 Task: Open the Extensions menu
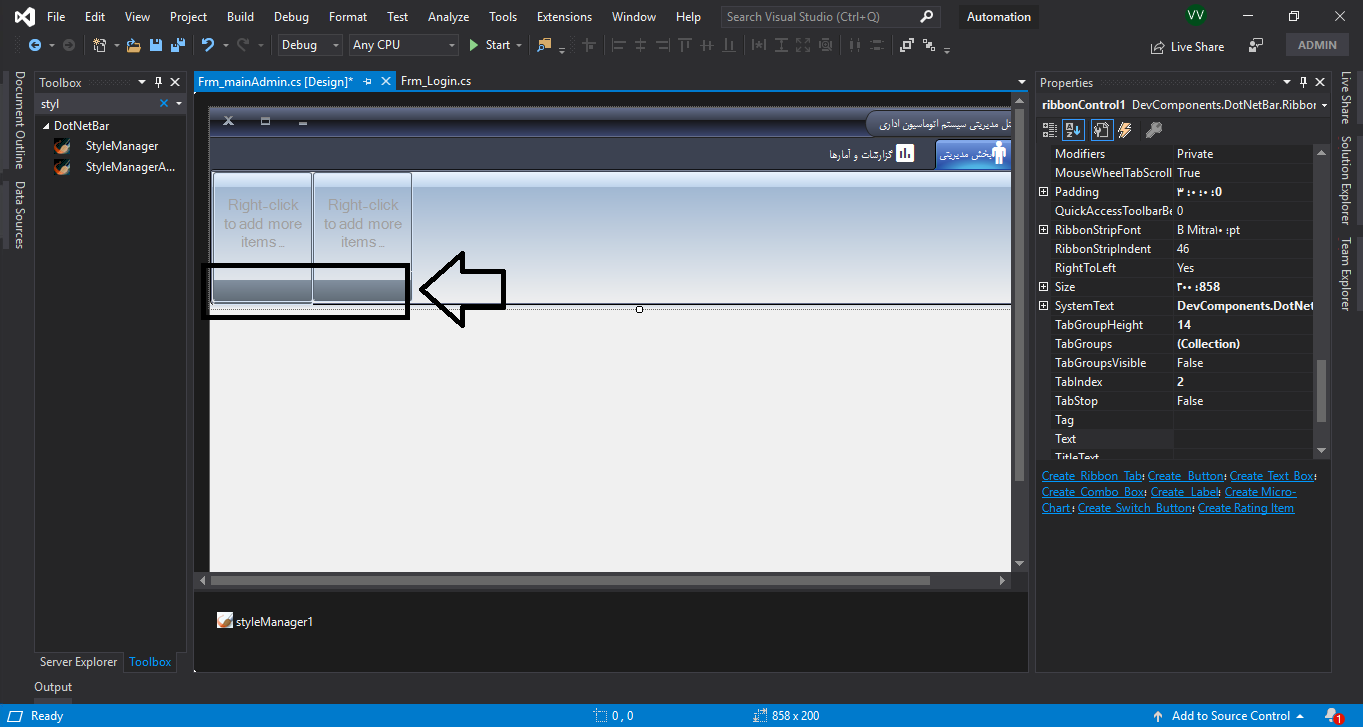pyautogui.click(x=566, y=17)
